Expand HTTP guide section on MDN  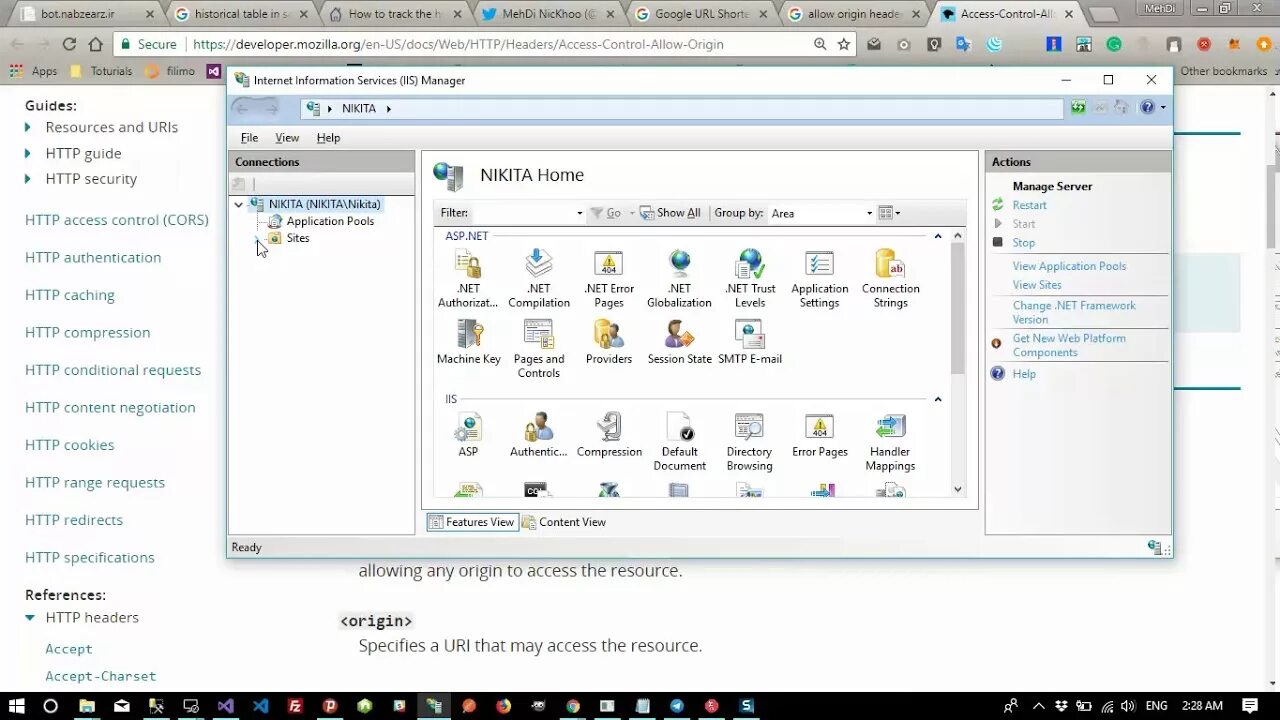tap(28, 153)
